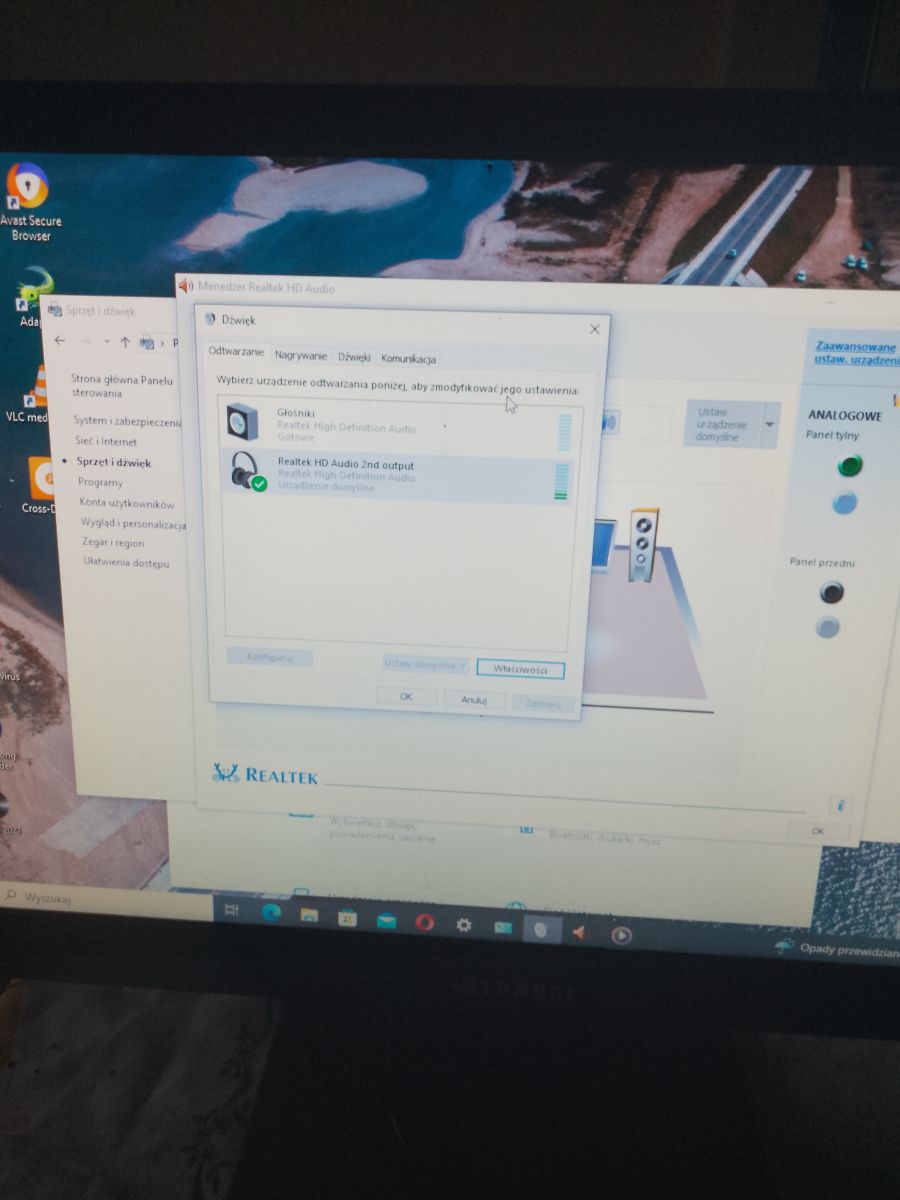Select Sprzęt i dźwięk in sidebar

pos(114,462)
